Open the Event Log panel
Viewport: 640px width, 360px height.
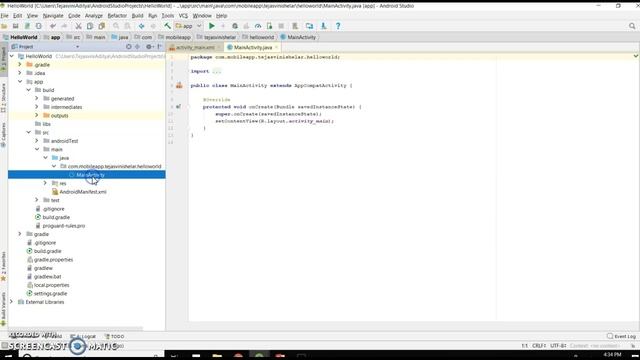click(x=622, y=336)
